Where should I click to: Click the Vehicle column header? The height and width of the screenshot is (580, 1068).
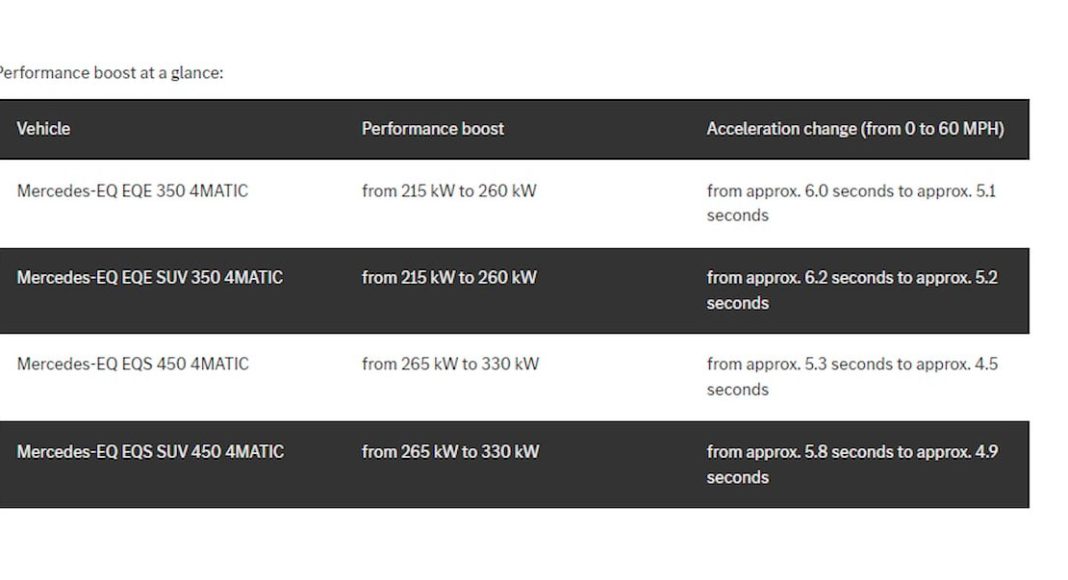pyautogui.click(x=43, y=129)
